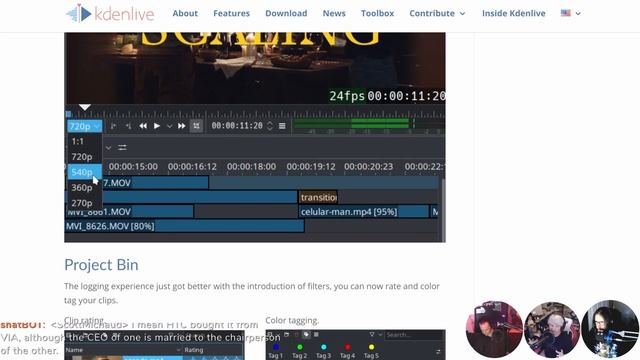Click the fast forward button

tap(182, 126)
